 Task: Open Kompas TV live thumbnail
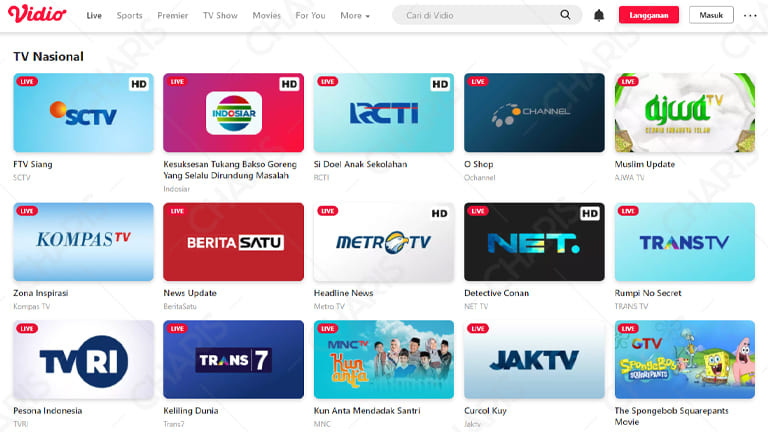point(83,242)
